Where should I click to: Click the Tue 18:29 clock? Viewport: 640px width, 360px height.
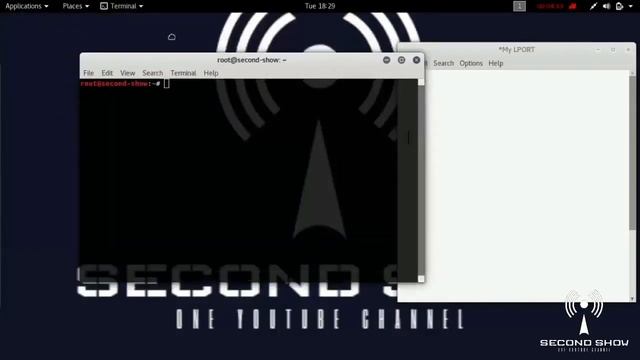320,6
